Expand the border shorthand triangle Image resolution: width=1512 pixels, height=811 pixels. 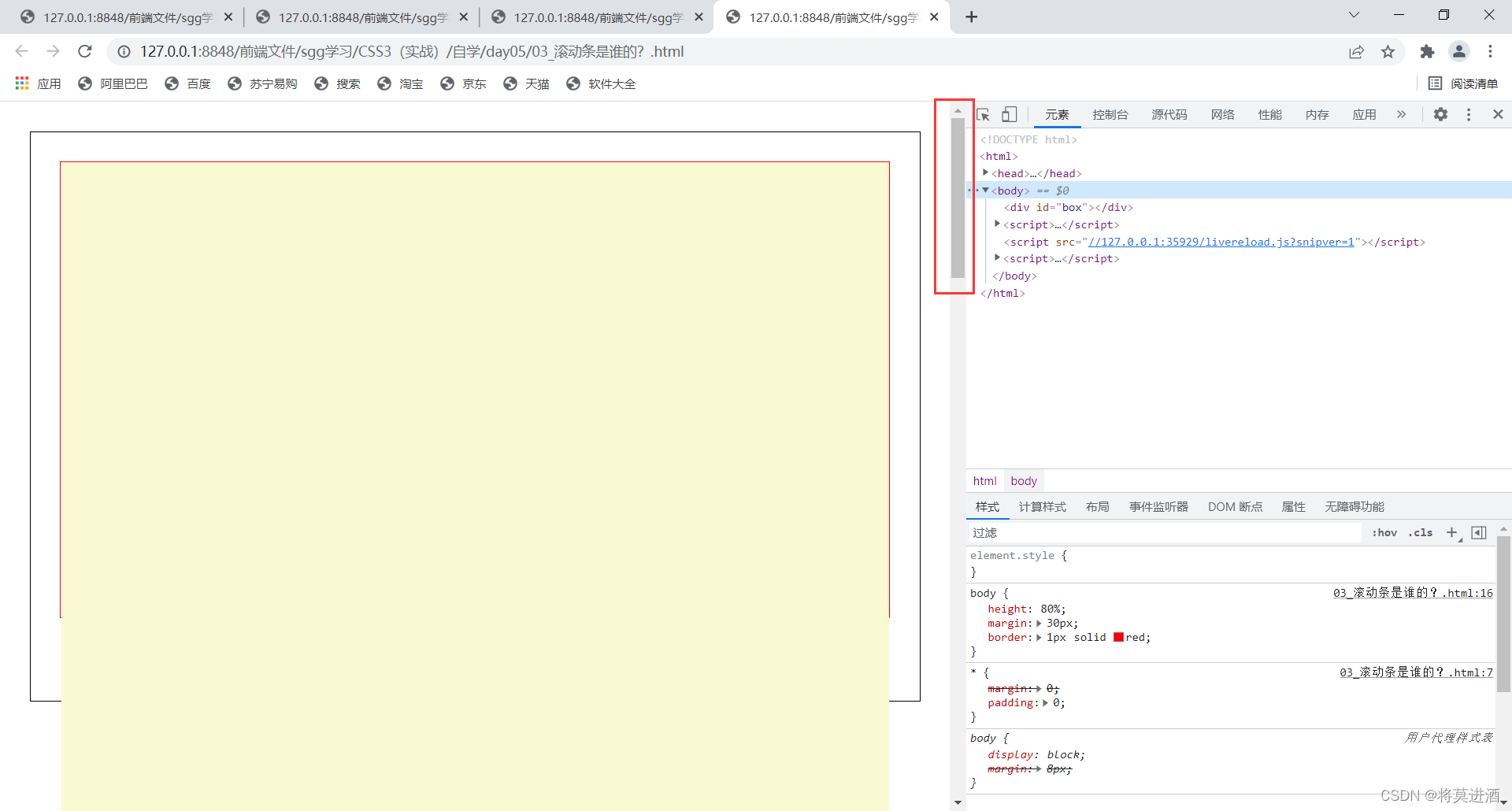tap(1039, 638)
